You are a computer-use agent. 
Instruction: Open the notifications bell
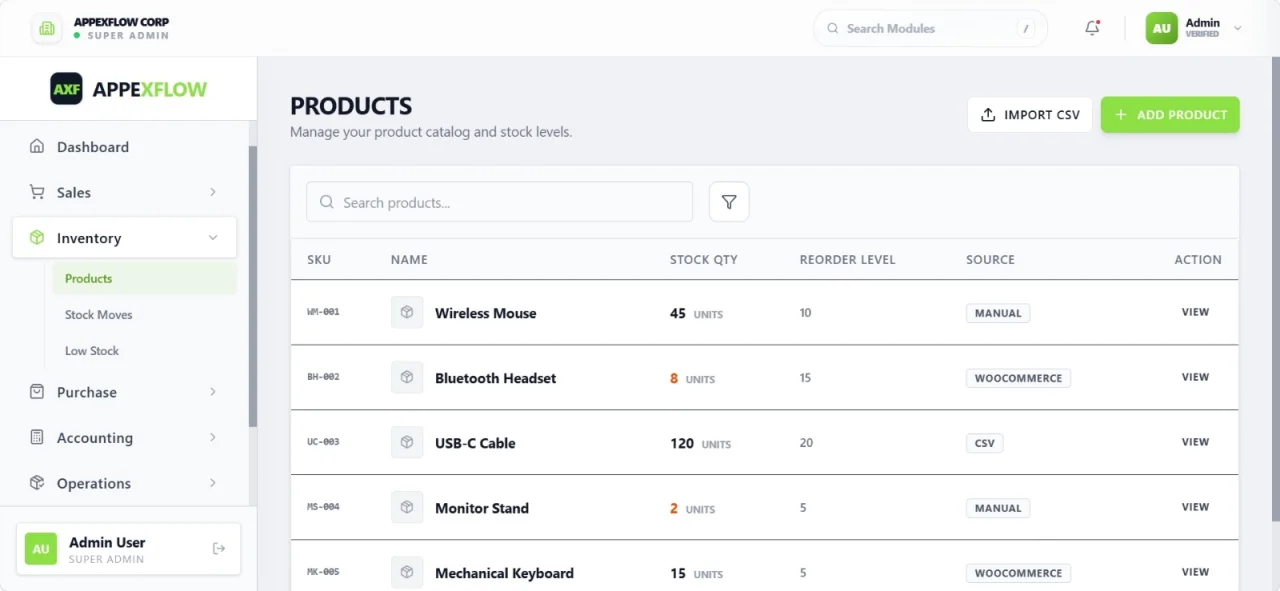click(1092, 28)
